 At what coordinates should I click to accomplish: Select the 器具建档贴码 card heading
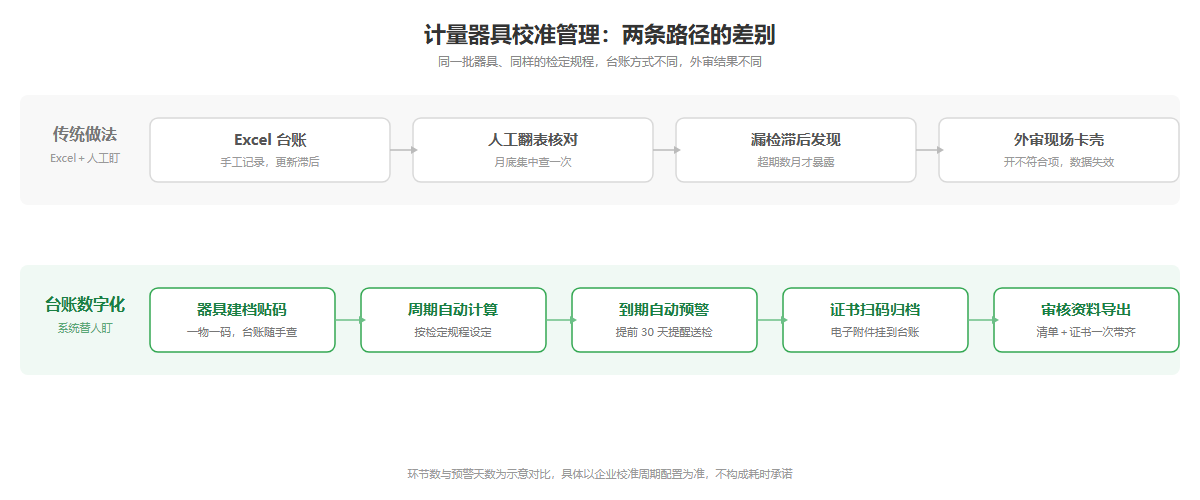242,310
